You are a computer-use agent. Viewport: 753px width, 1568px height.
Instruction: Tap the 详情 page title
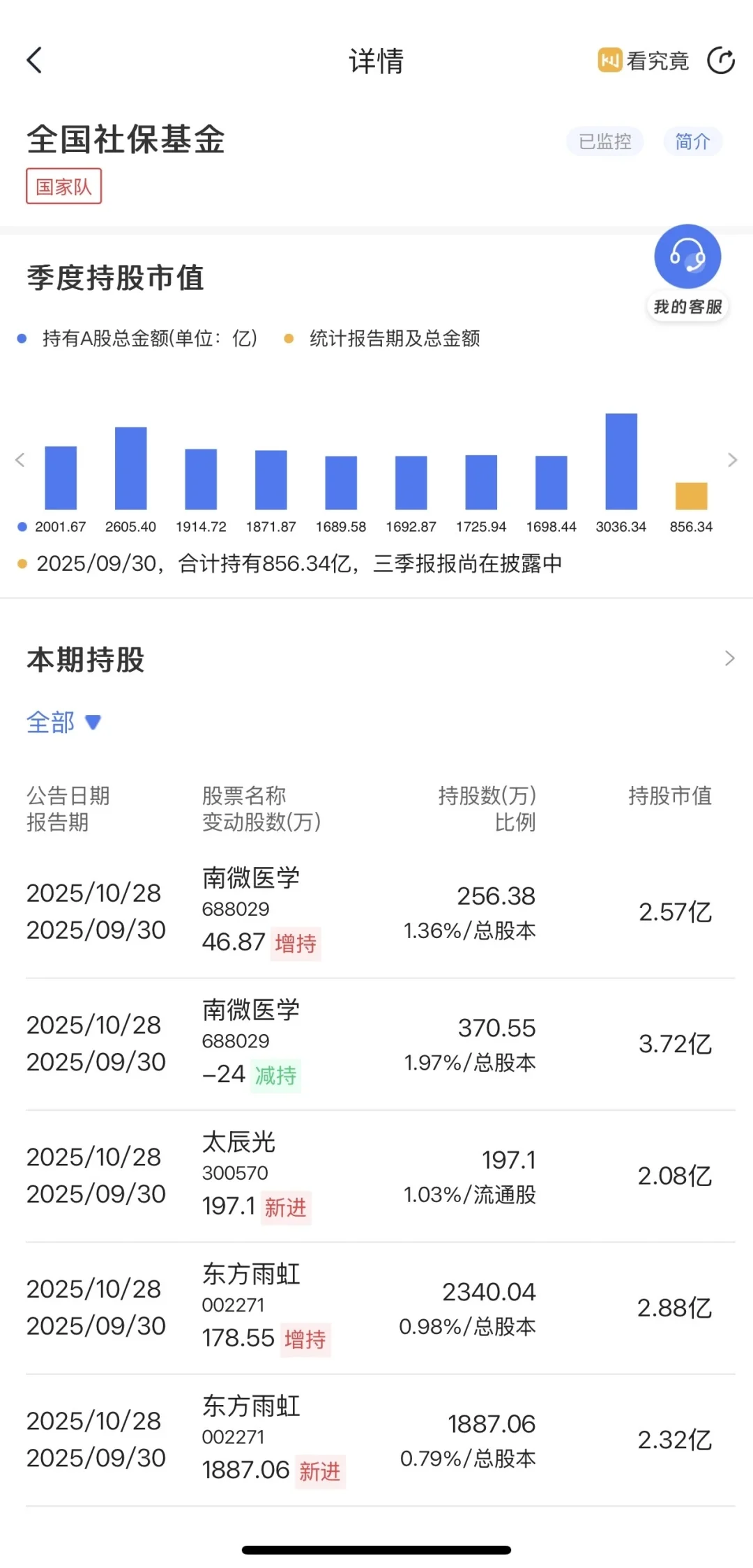click(376, 61)
